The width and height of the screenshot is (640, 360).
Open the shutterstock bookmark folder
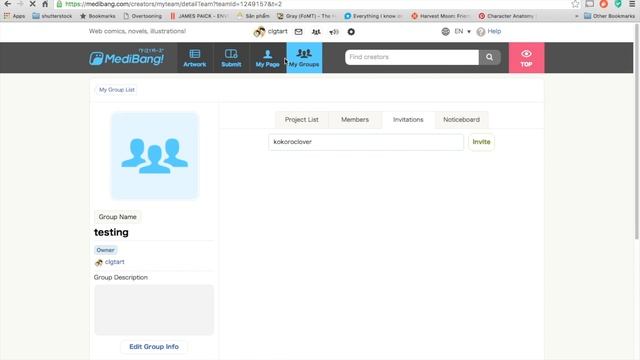click(52, 16)
